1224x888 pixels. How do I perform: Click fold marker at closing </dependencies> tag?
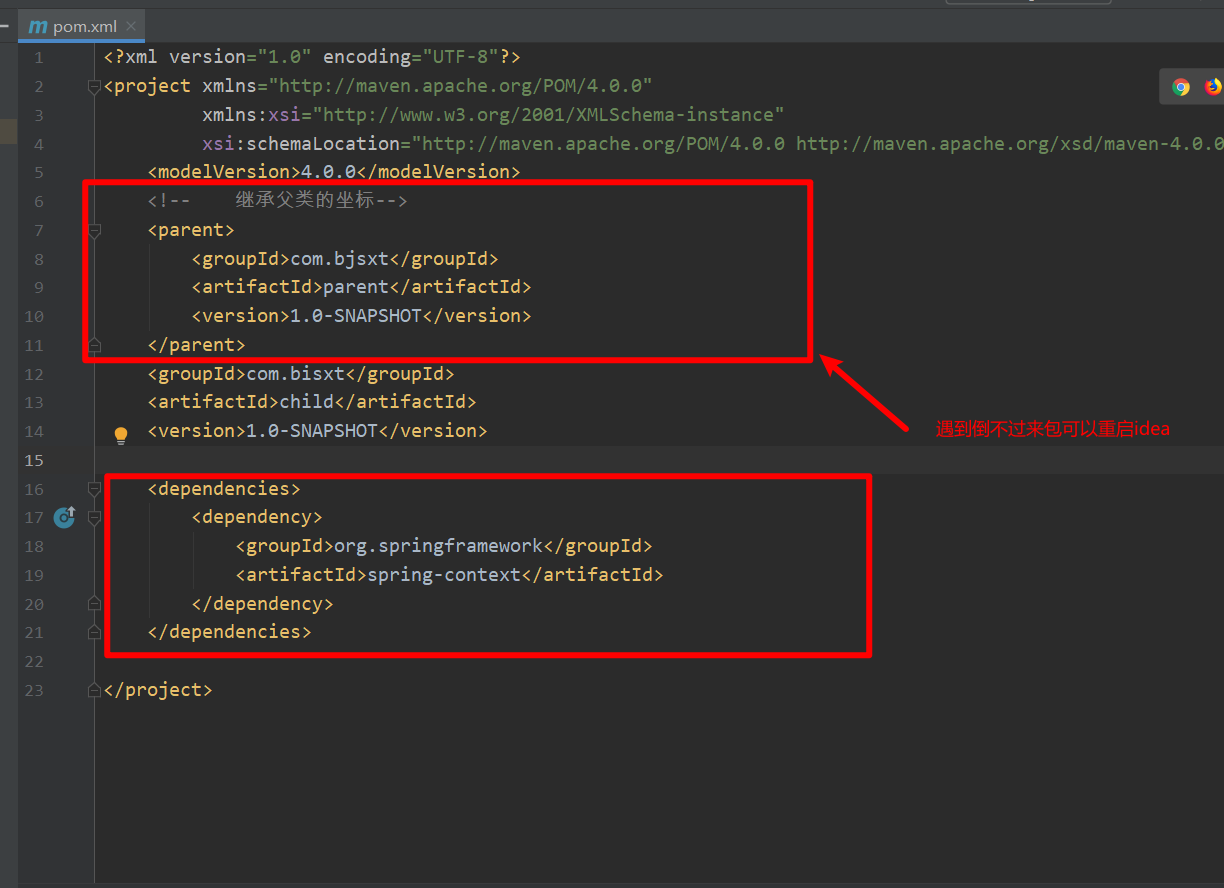tap(94, 632)
